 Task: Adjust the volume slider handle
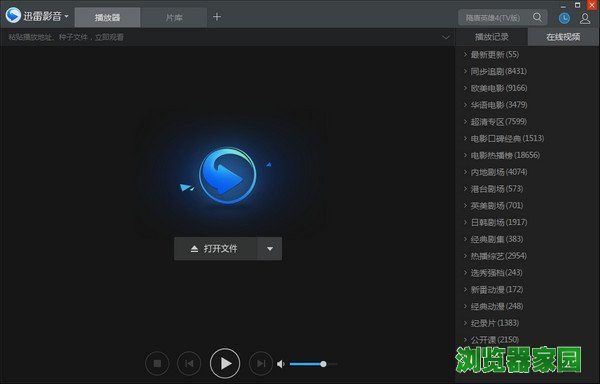323,364
